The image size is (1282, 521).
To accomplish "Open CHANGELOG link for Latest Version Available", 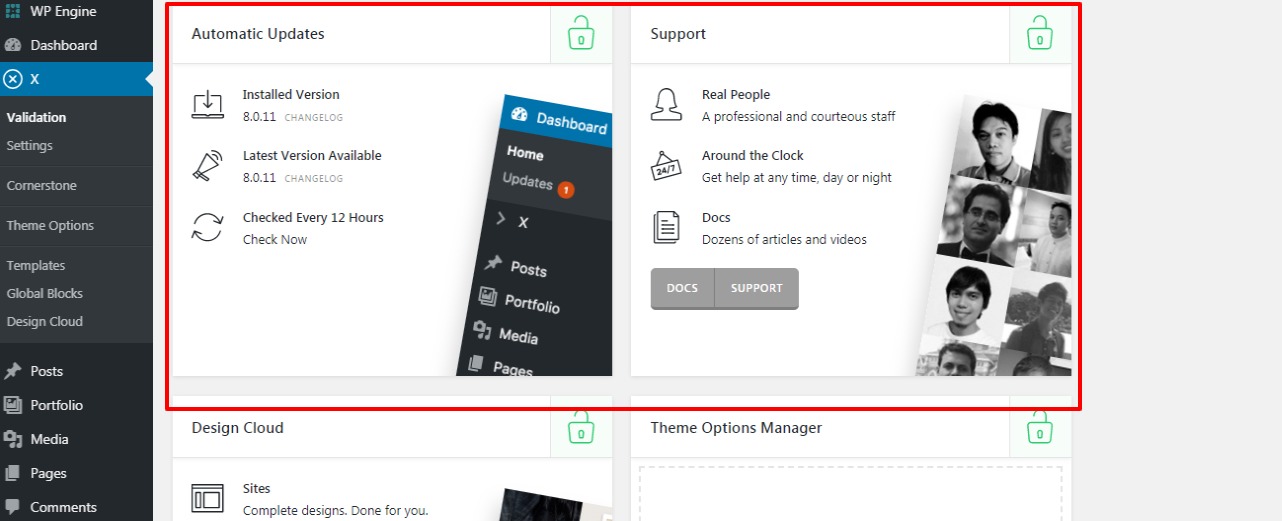I will coord(314,179).
